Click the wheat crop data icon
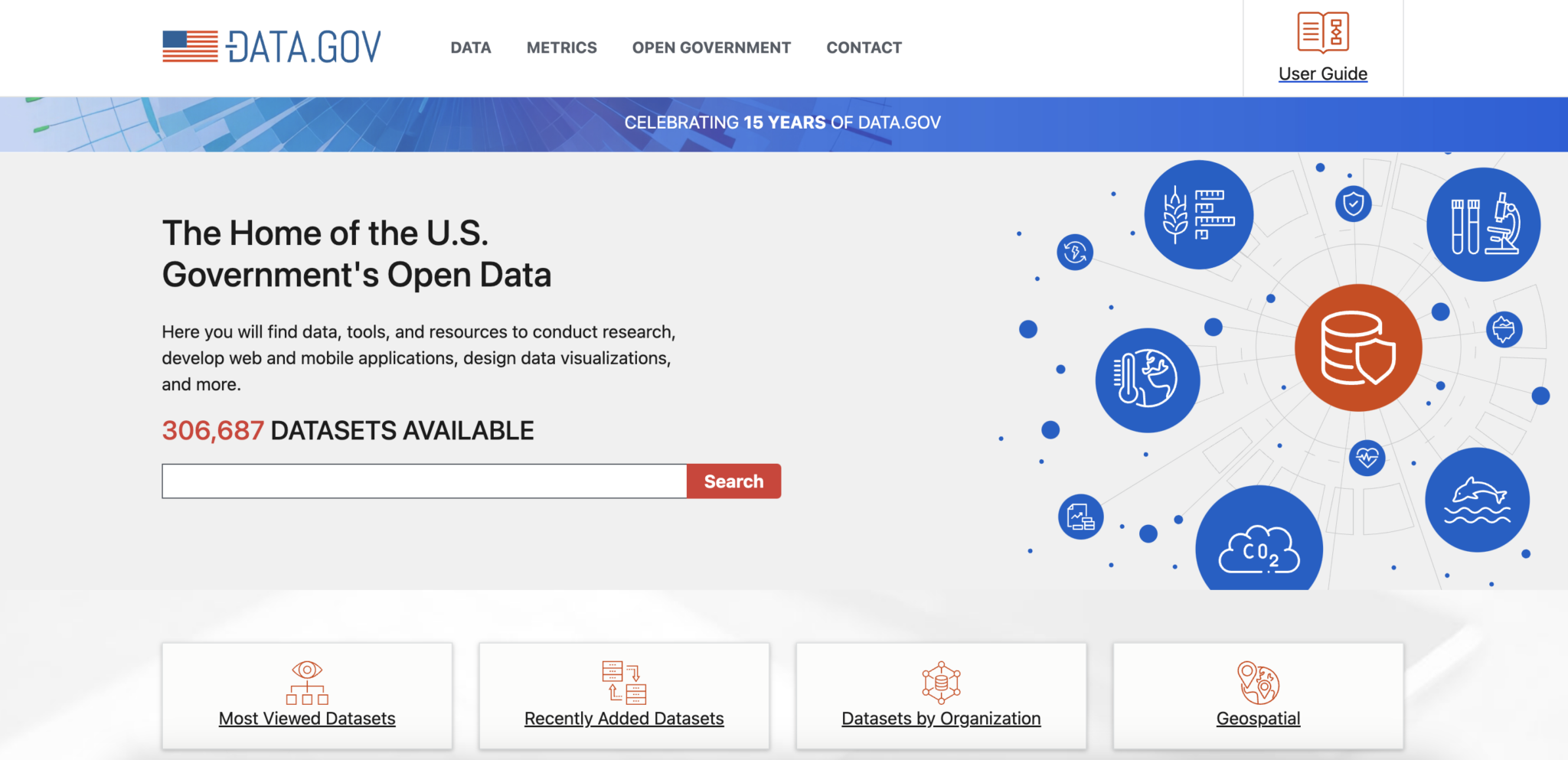1568x760 pixels. 1197,215
